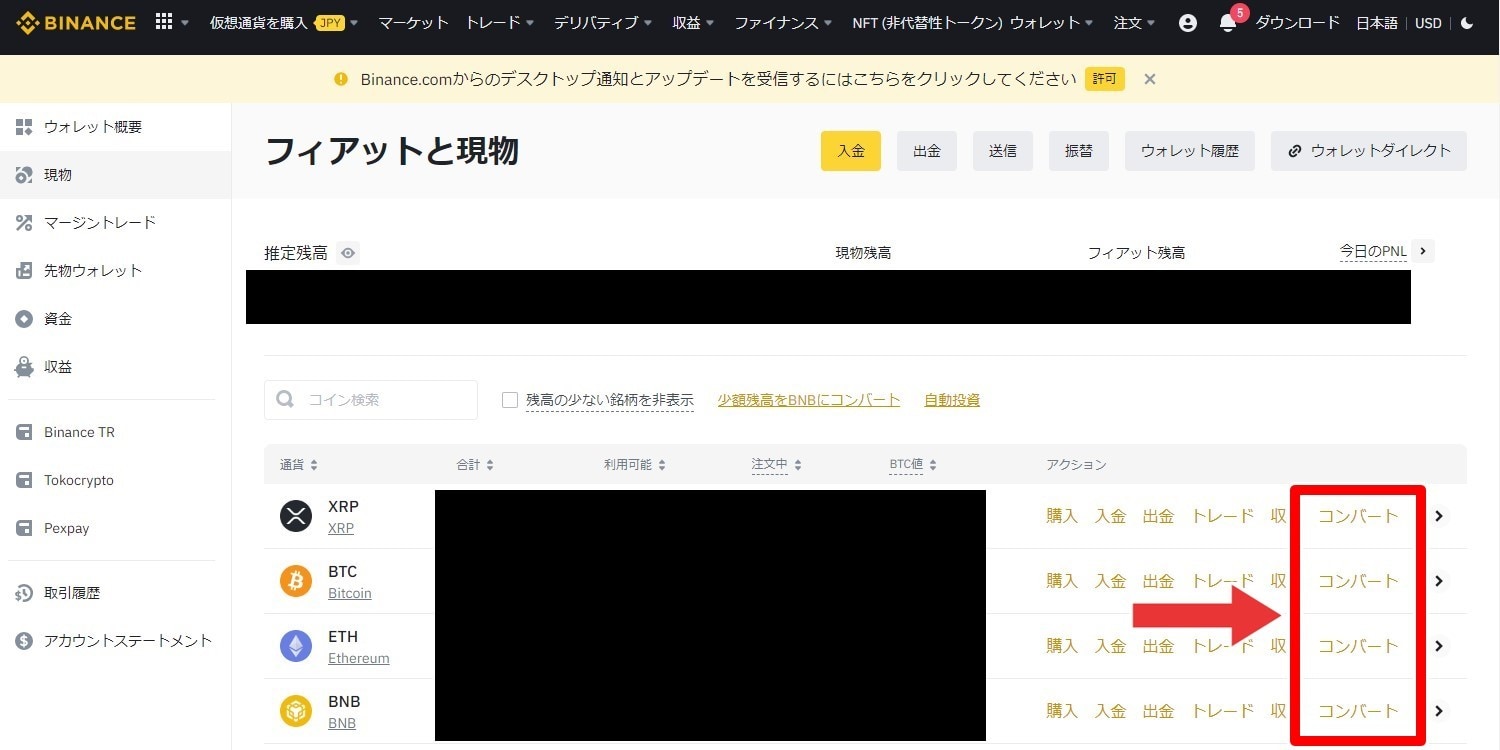Click コンバート in BNB row
This screenshot has width=1500, height=750.
(x=1358, y=711)
